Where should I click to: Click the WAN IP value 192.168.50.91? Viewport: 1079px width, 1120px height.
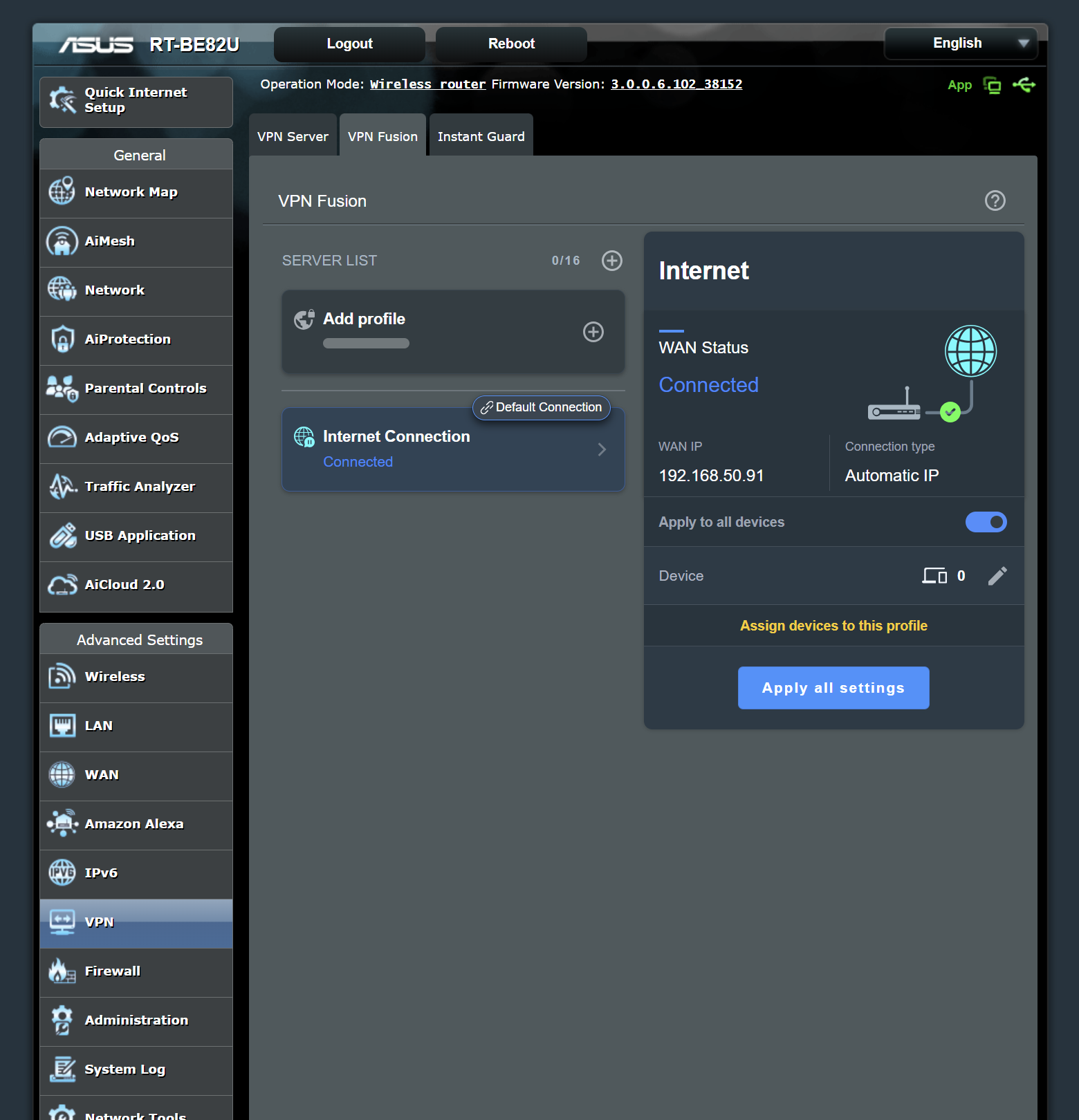point(711,476)
